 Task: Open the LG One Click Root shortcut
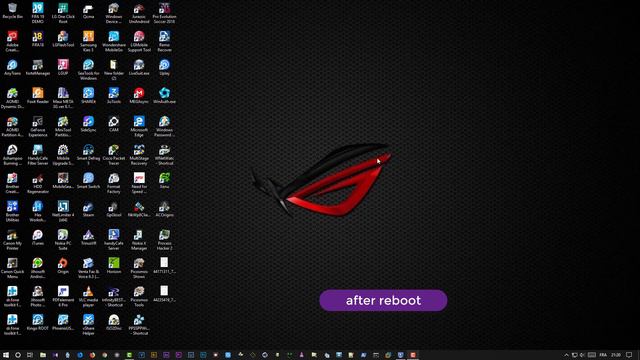[63, 12]
